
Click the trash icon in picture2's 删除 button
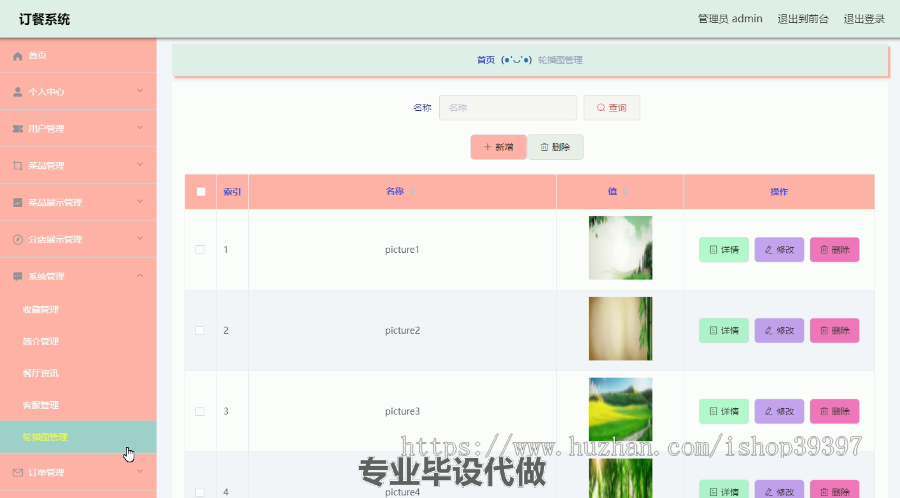824,330
